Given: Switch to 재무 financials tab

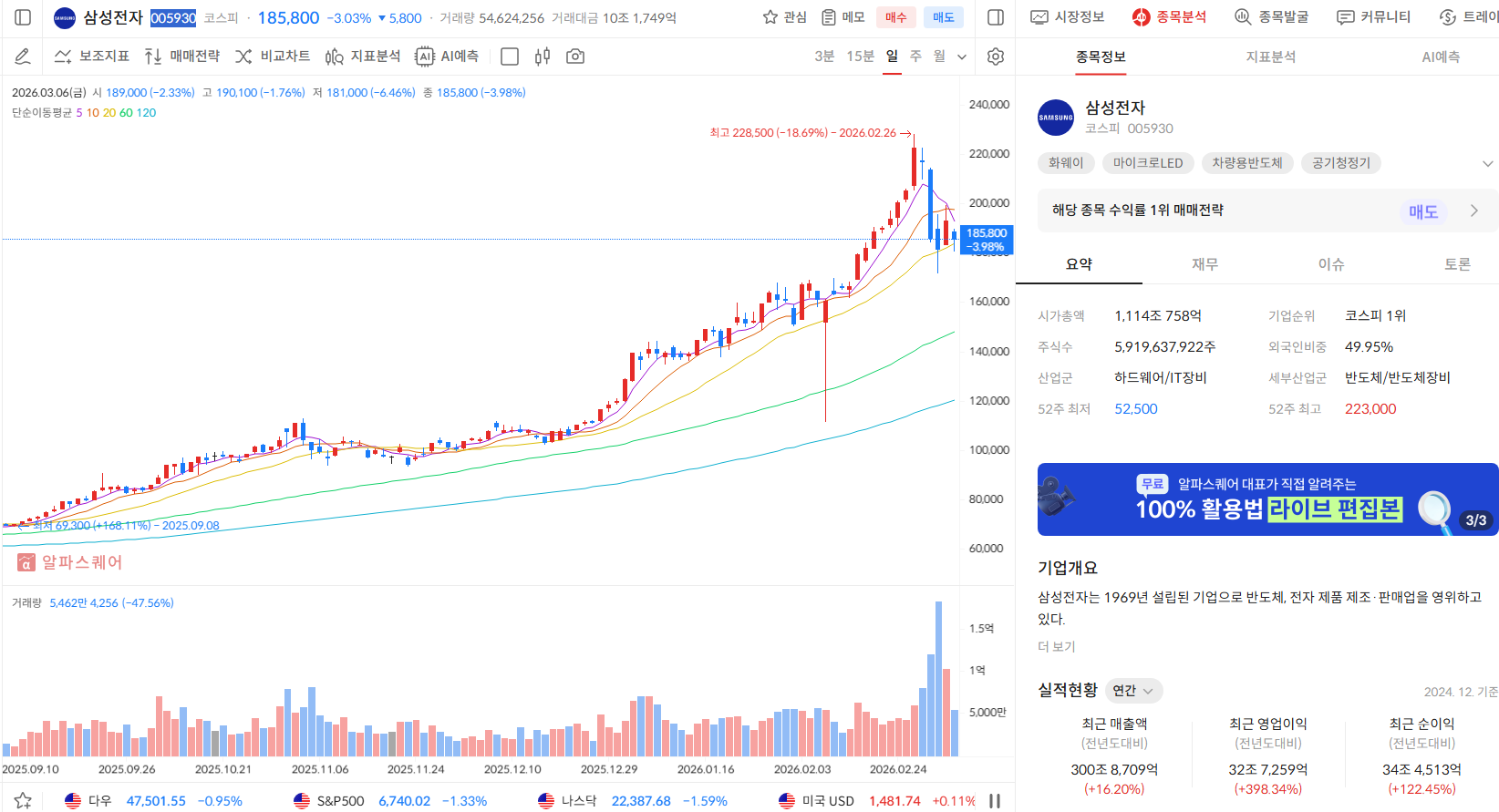Looking at the screenshot, I should click(1204, 264).
